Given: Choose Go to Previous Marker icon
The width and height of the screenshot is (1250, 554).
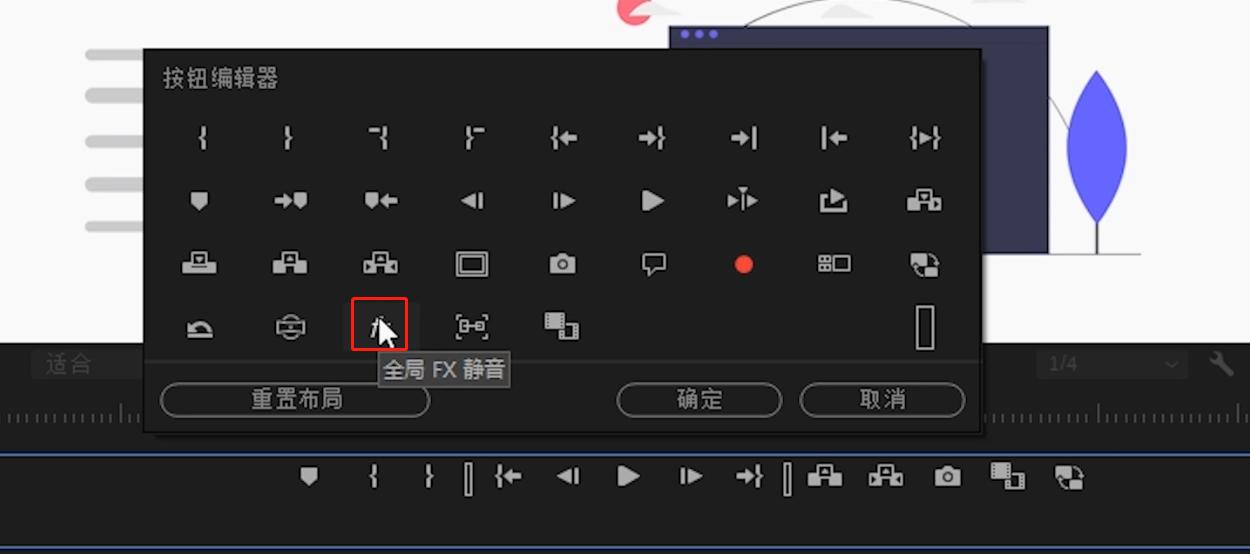Looking at the screenshot, I should [x=381, y=201].
